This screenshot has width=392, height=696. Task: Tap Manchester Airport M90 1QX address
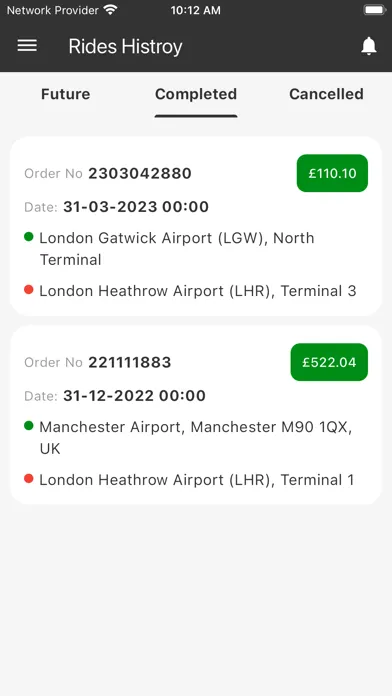(x=196, y=438)
